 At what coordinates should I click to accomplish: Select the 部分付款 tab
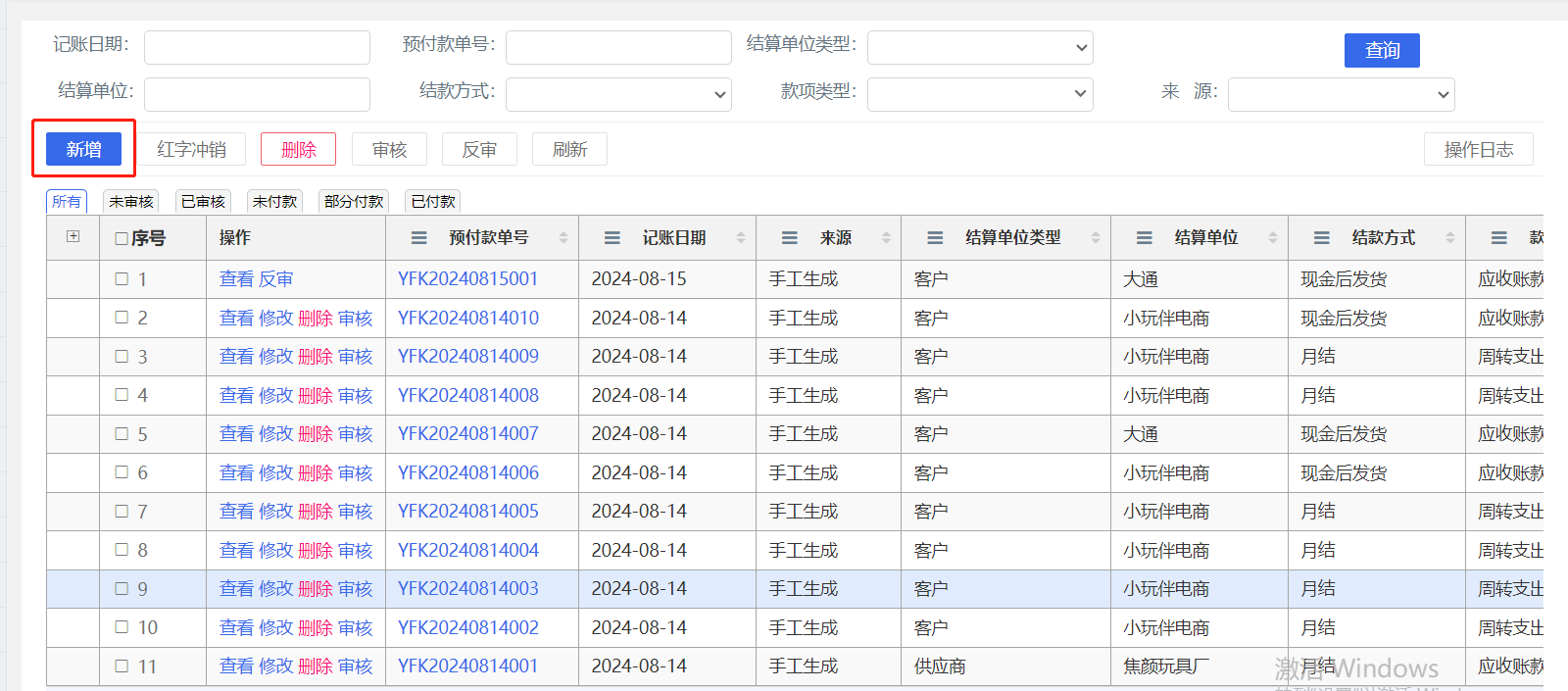click(x=354, y=201)
